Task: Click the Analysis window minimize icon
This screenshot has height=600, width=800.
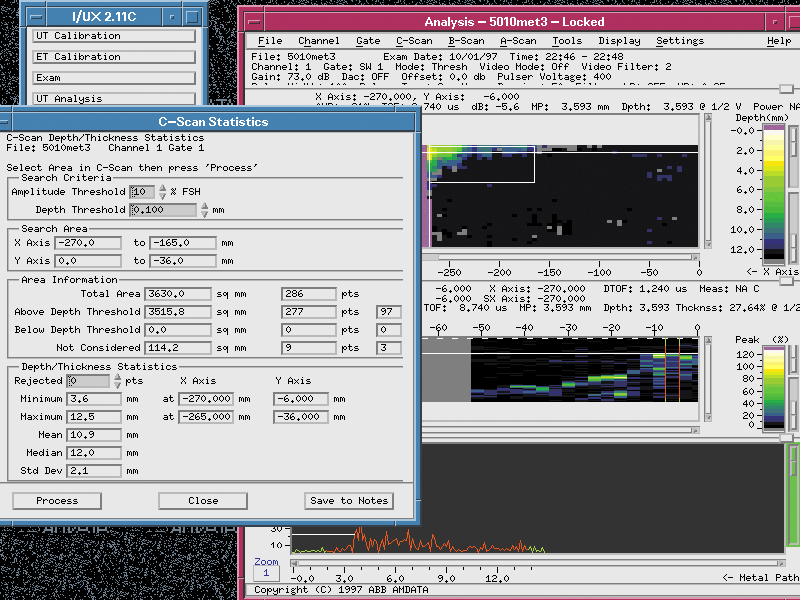Action: (775, 22)
